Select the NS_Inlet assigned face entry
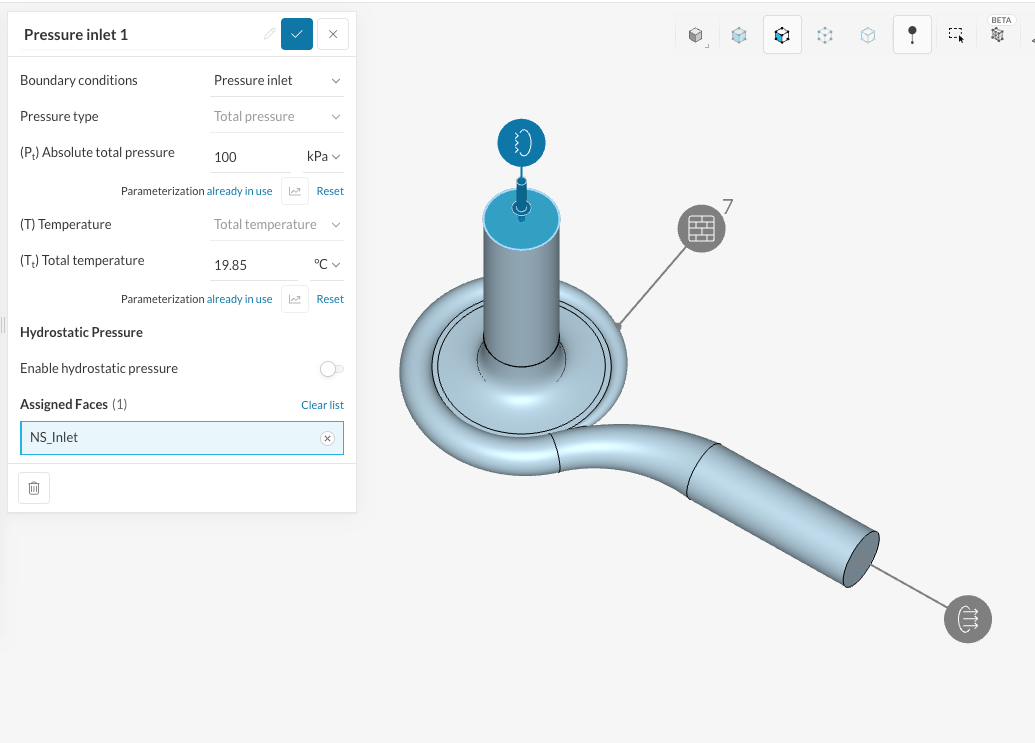 (182, 438)
